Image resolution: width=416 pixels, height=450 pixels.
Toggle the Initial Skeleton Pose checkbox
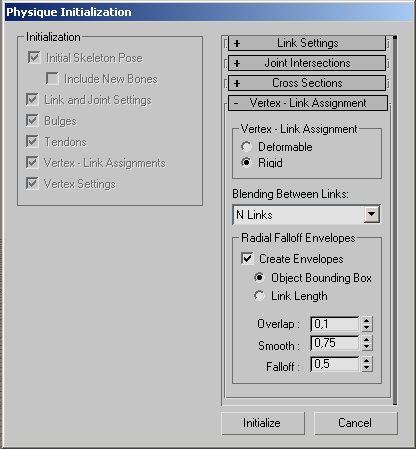34,57
